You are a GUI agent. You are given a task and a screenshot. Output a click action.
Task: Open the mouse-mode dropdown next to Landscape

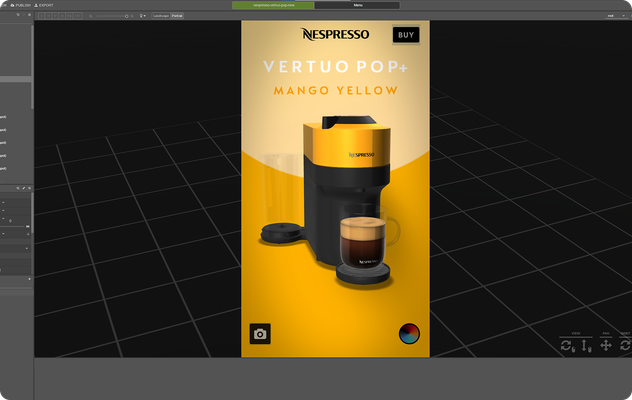tap(142, 16)
